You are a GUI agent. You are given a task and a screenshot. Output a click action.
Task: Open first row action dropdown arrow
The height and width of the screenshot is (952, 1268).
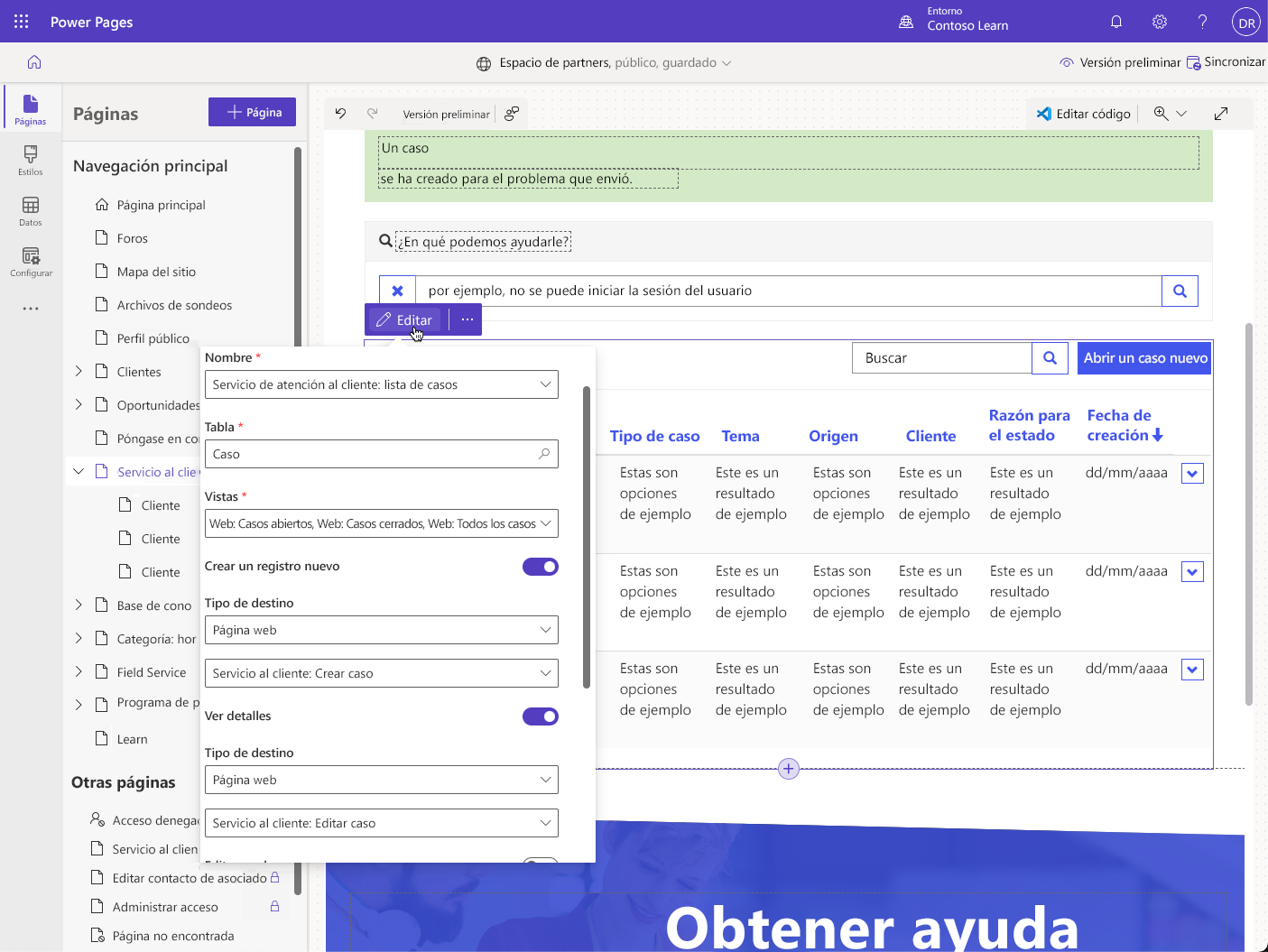[1192, 474]
